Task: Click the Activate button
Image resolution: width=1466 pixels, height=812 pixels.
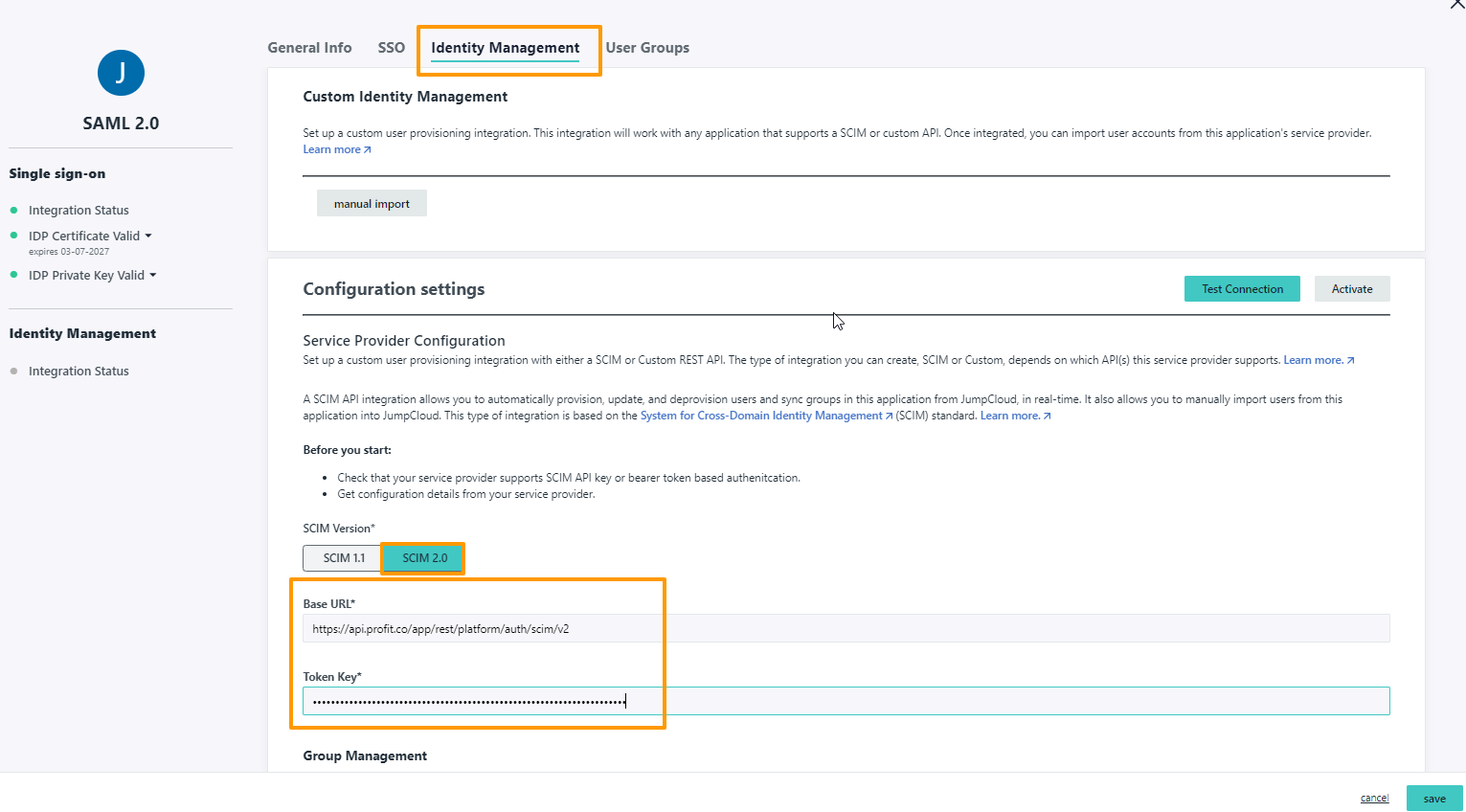Action: 1352,289
